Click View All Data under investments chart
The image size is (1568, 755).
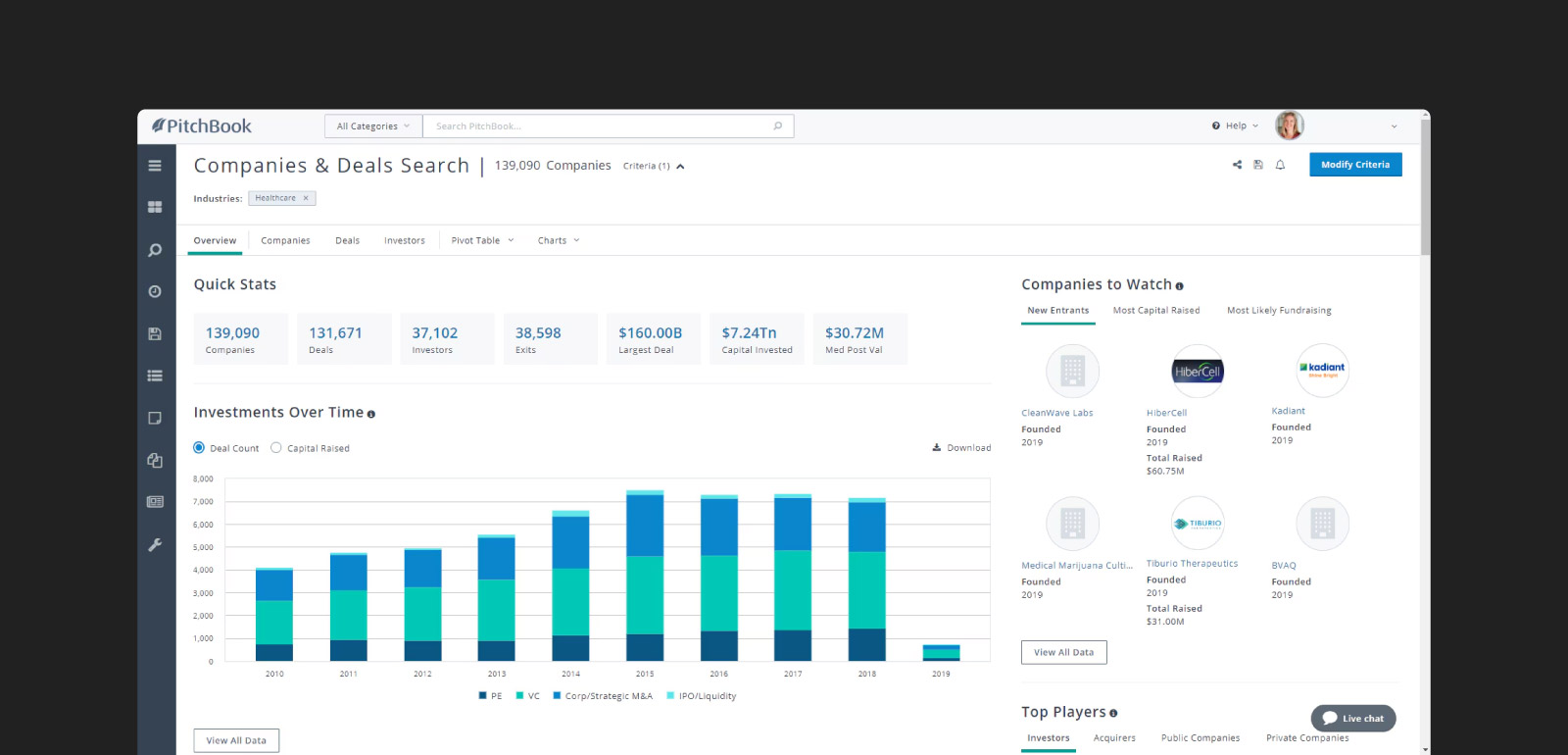(x=236, y=740)
